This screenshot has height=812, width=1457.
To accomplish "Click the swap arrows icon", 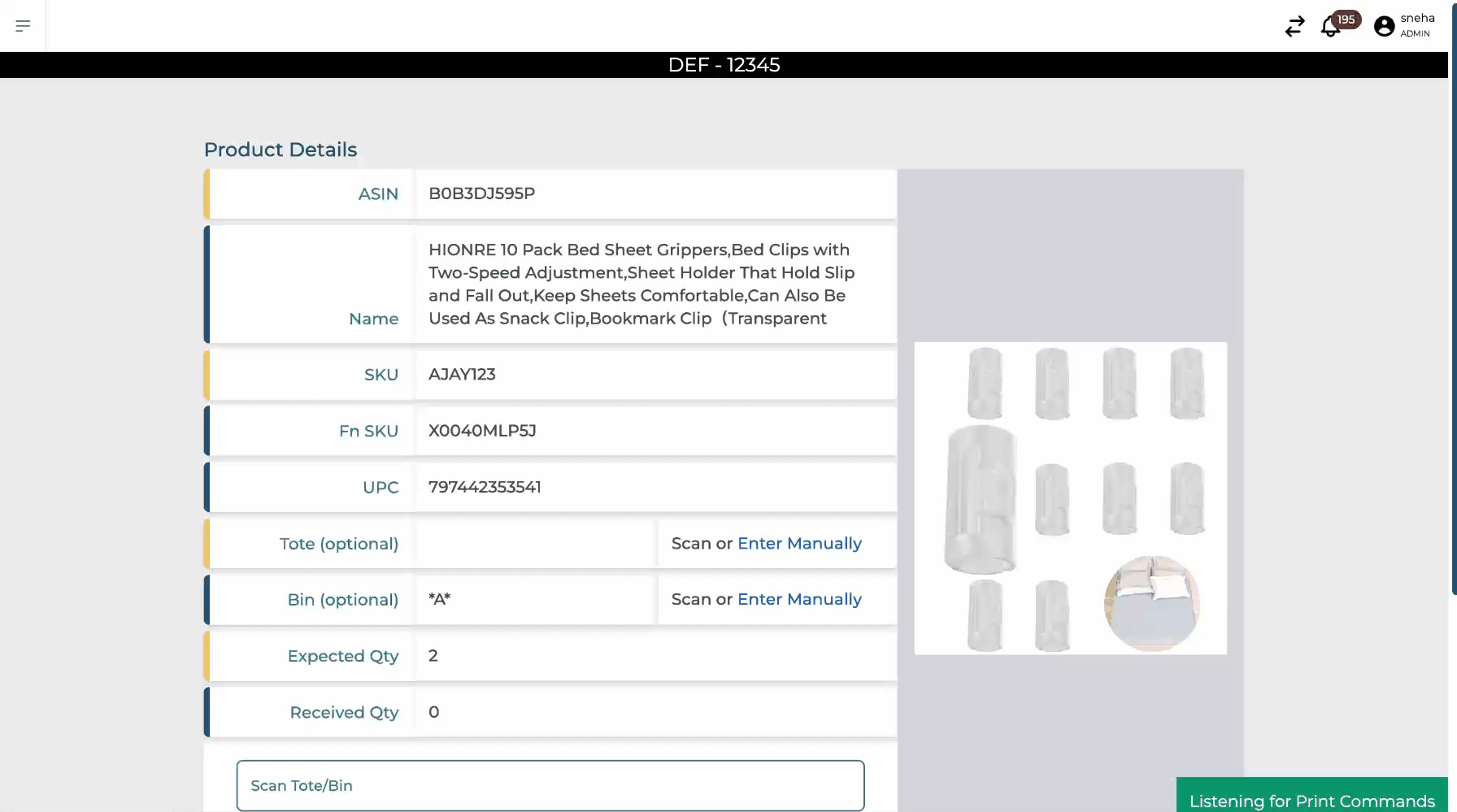I will [1294, 26].
